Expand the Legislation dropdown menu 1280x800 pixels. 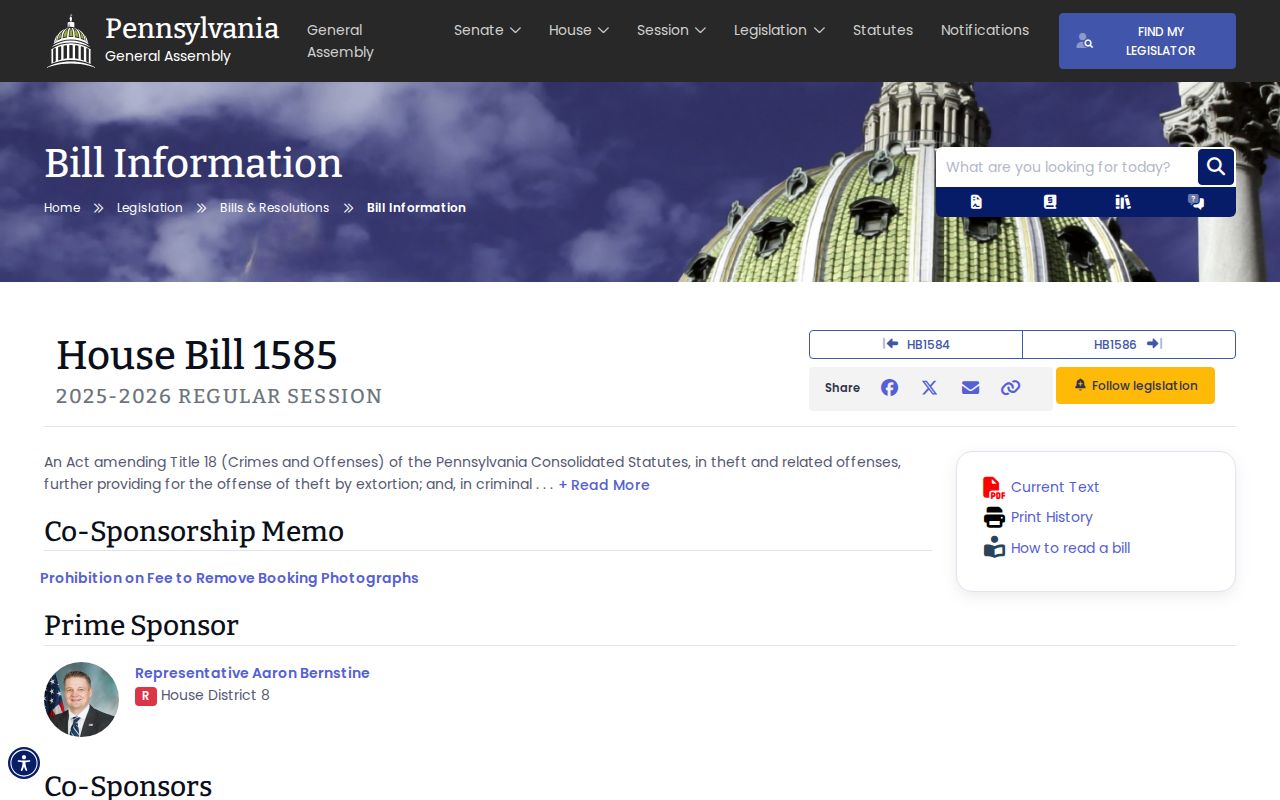(779, 30)
